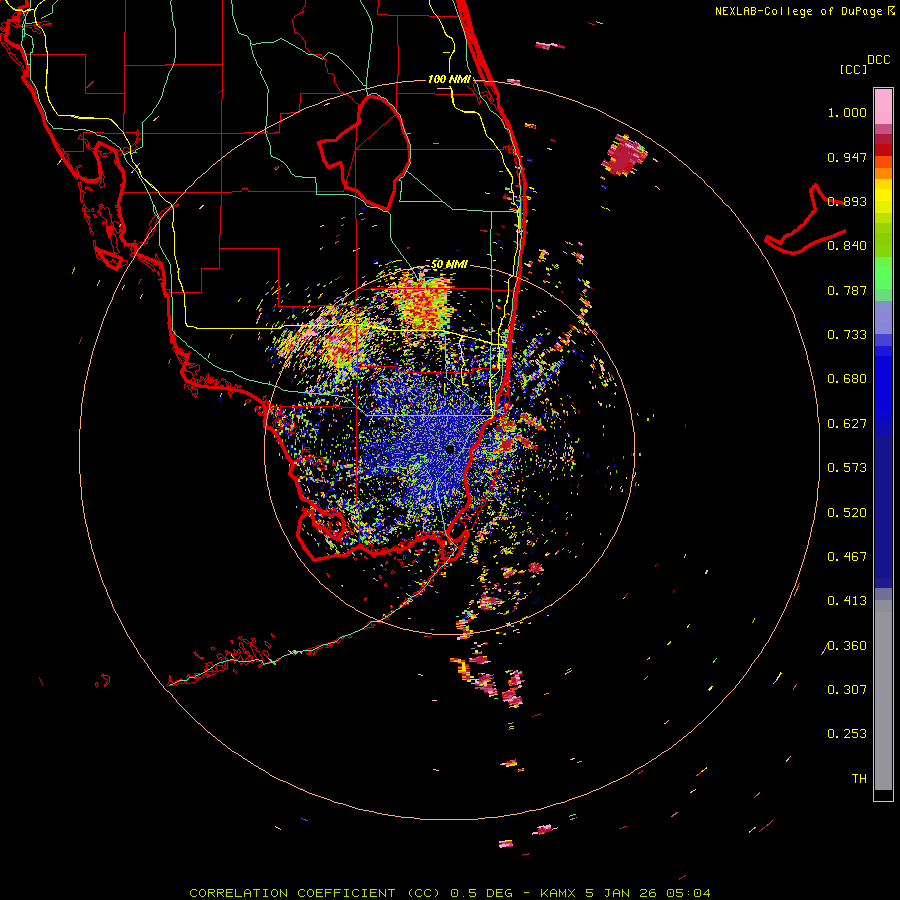This screenshot has width=900, height=900.
Task: Pick the bright green segment of color bar
Action: pyautogui.click(x=883, y=273)
